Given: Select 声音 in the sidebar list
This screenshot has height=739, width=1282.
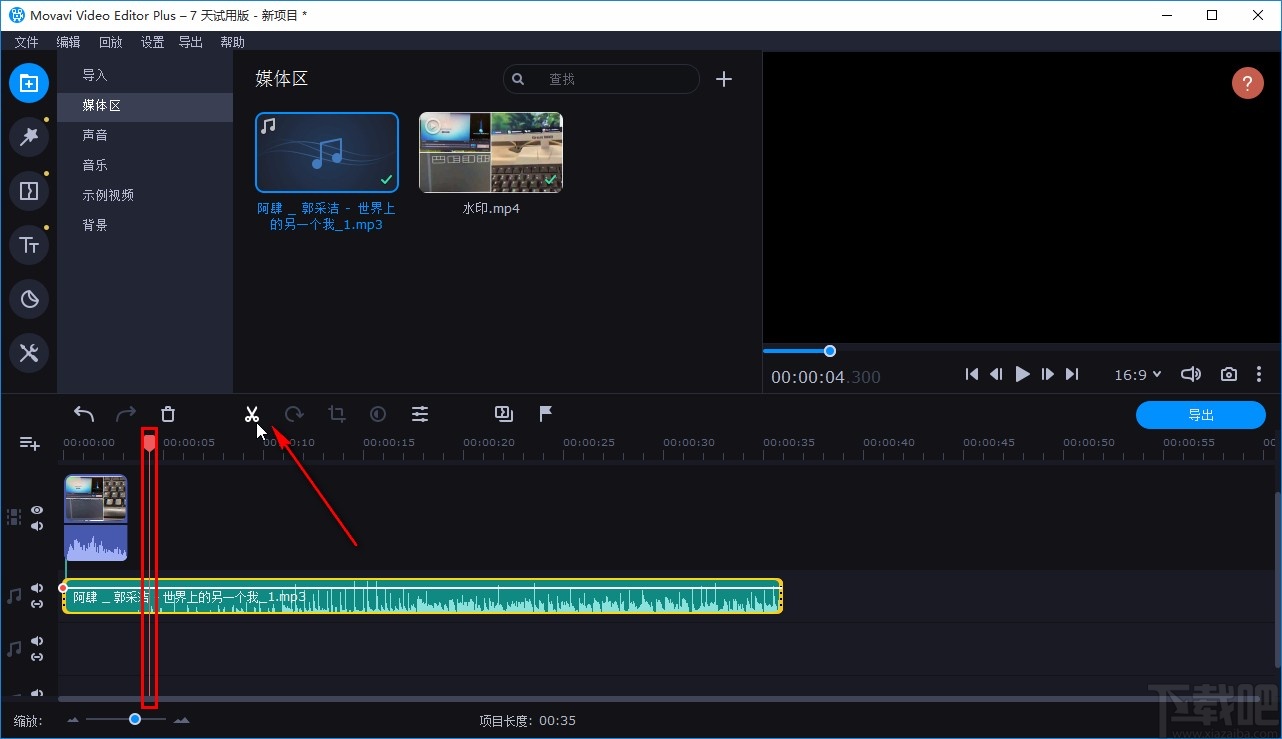Looking at the screenshot, I should pos(145,135).
